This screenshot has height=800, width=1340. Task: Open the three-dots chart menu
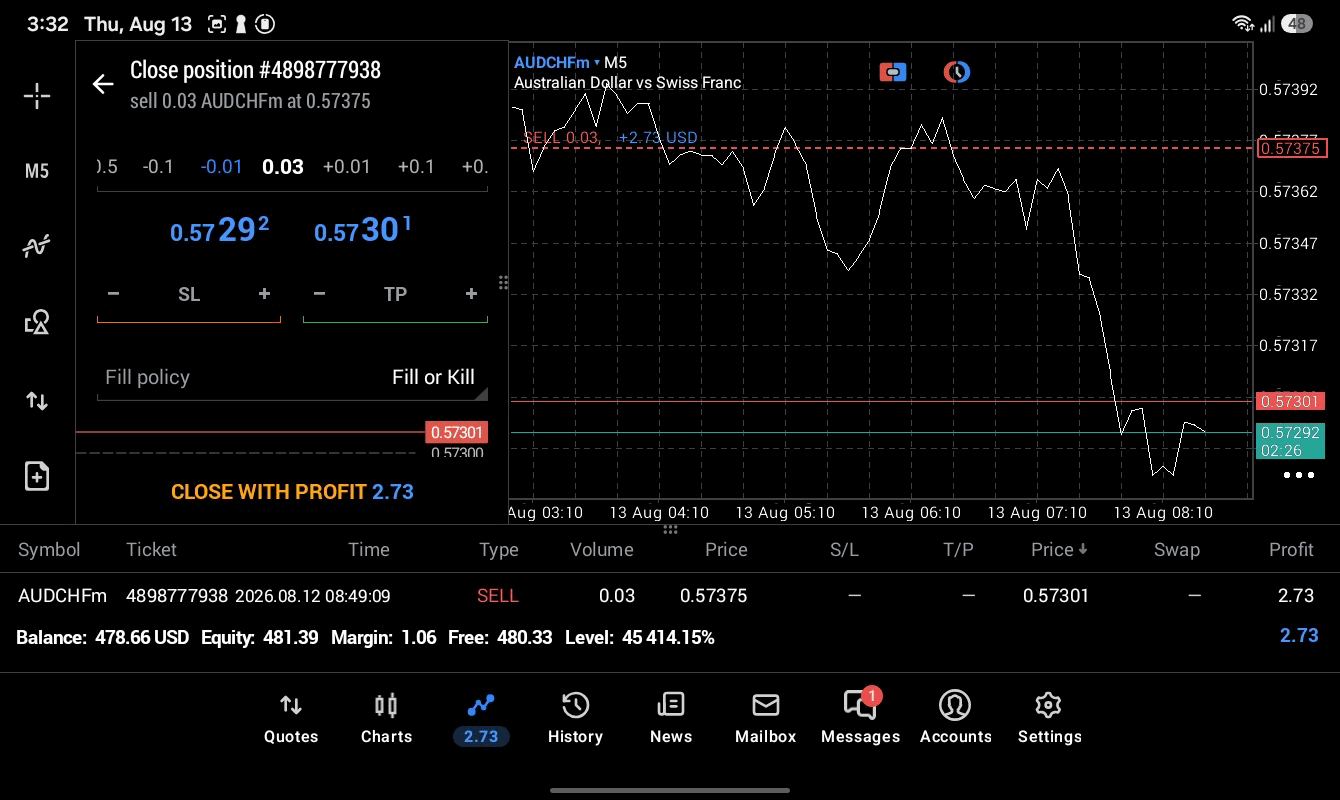[x=1299, y=475]
